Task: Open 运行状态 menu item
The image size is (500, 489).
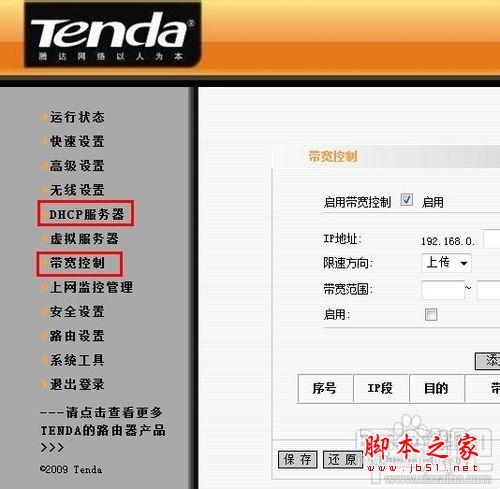Action: tap(77, 117)
